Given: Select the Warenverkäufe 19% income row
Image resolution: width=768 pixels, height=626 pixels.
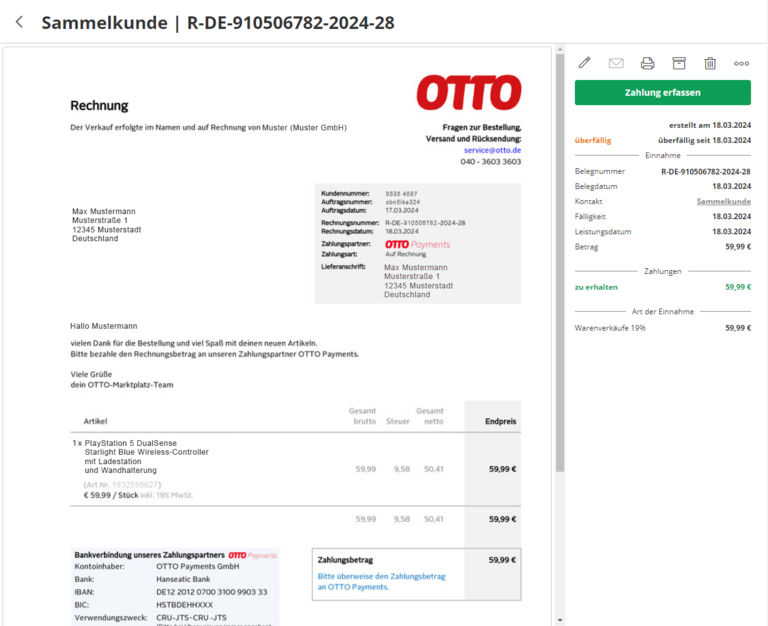Looking at the screenshot, I should pyautogui.click(x=662, y=327).
